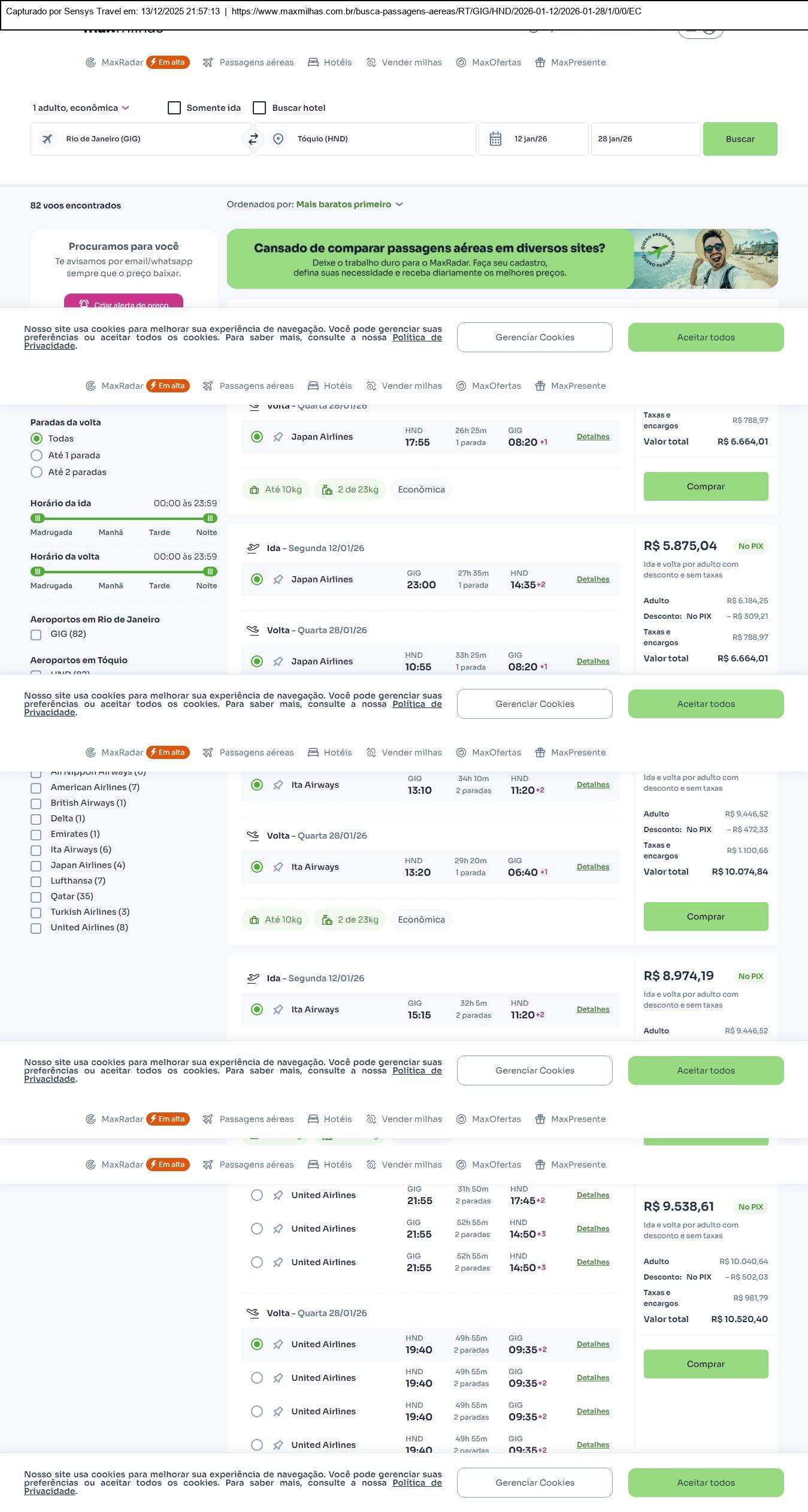The width and height of the screenshot is (808, 1512).
Task: Click the MaxRadar radar icon in top navigation
Action: pyautogui.click(x=90, y=62)
